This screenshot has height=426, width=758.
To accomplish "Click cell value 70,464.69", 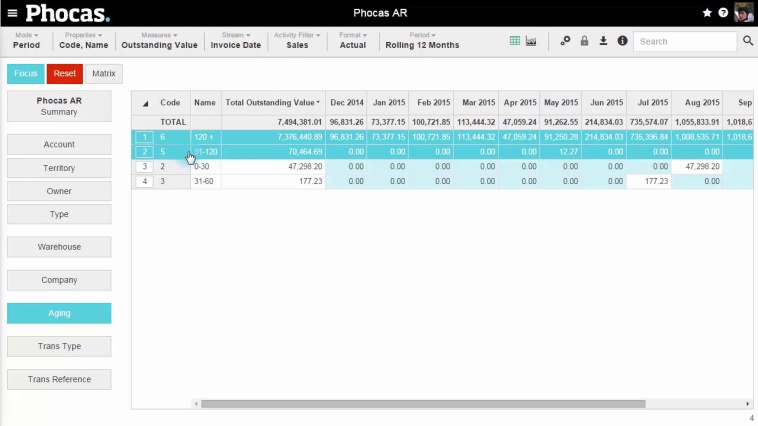I will (305, 152).
